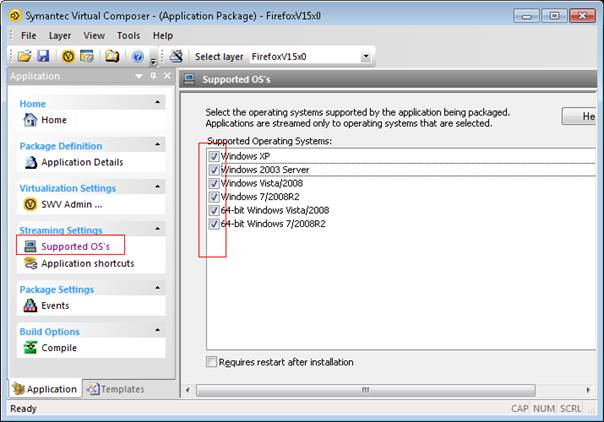Pin the Application panel

(153, 76)
